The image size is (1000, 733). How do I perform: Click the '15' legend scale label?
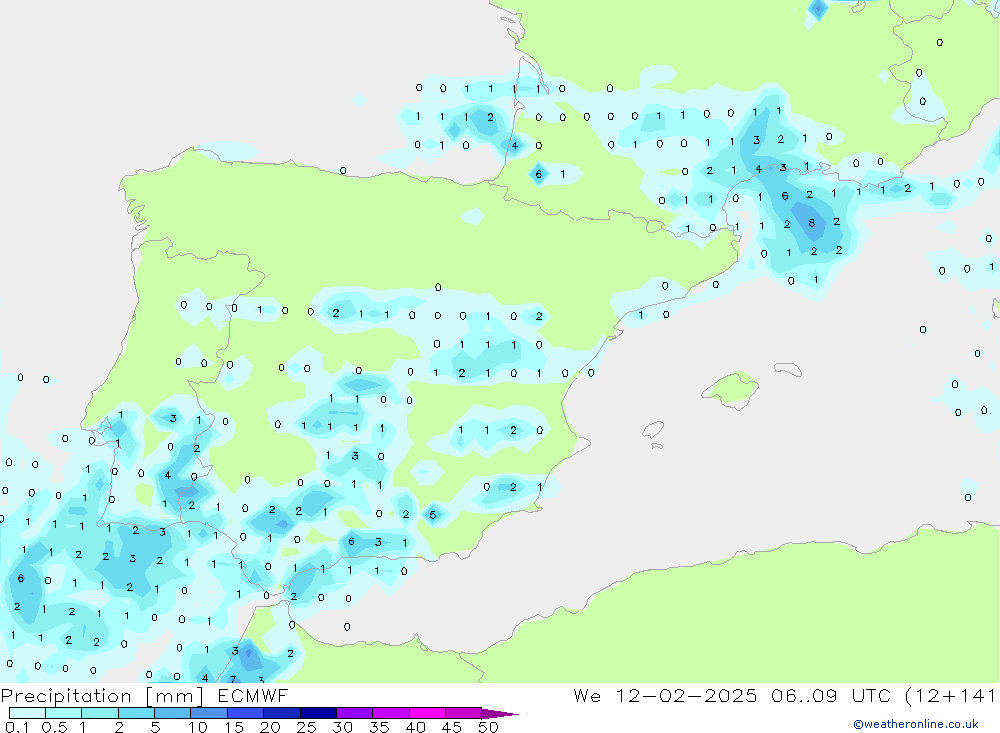[234, 727]
